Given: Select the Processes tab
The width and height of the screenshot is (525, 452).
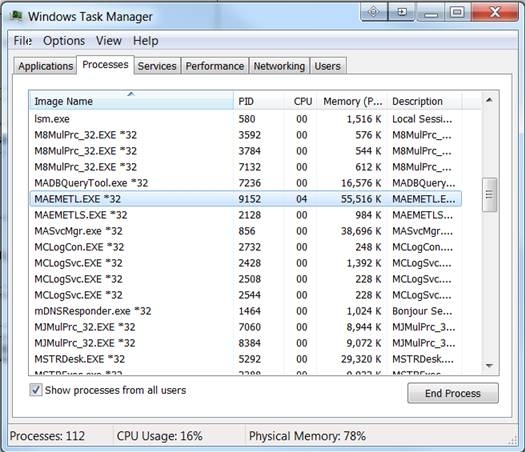Looking at the screenshot, I should pos(105,65).
